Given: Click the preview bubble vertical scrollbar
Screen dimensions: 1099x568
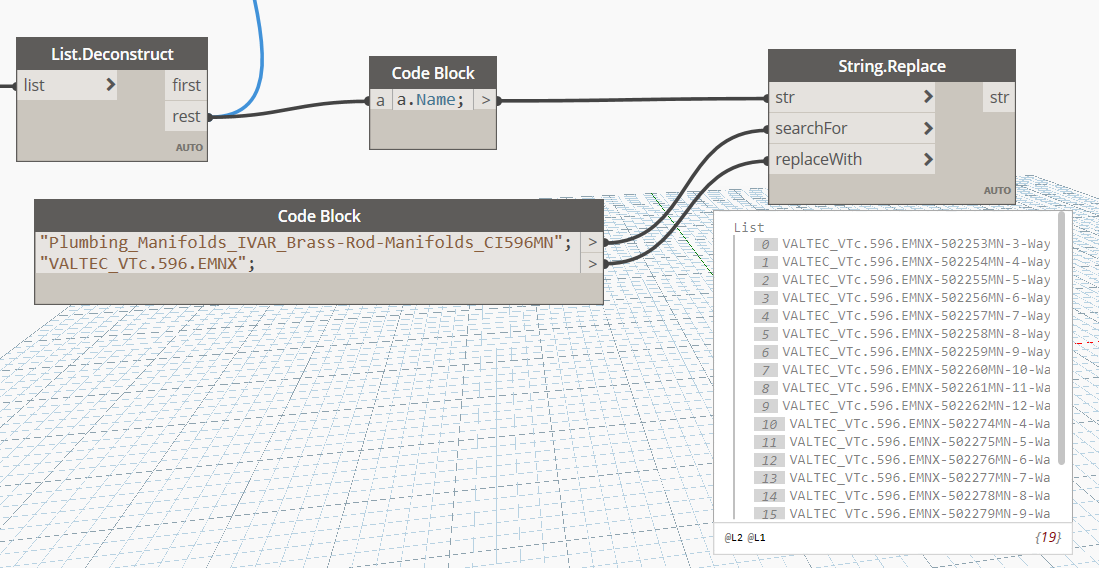Looking at the screenshot, I should 1062,338.
